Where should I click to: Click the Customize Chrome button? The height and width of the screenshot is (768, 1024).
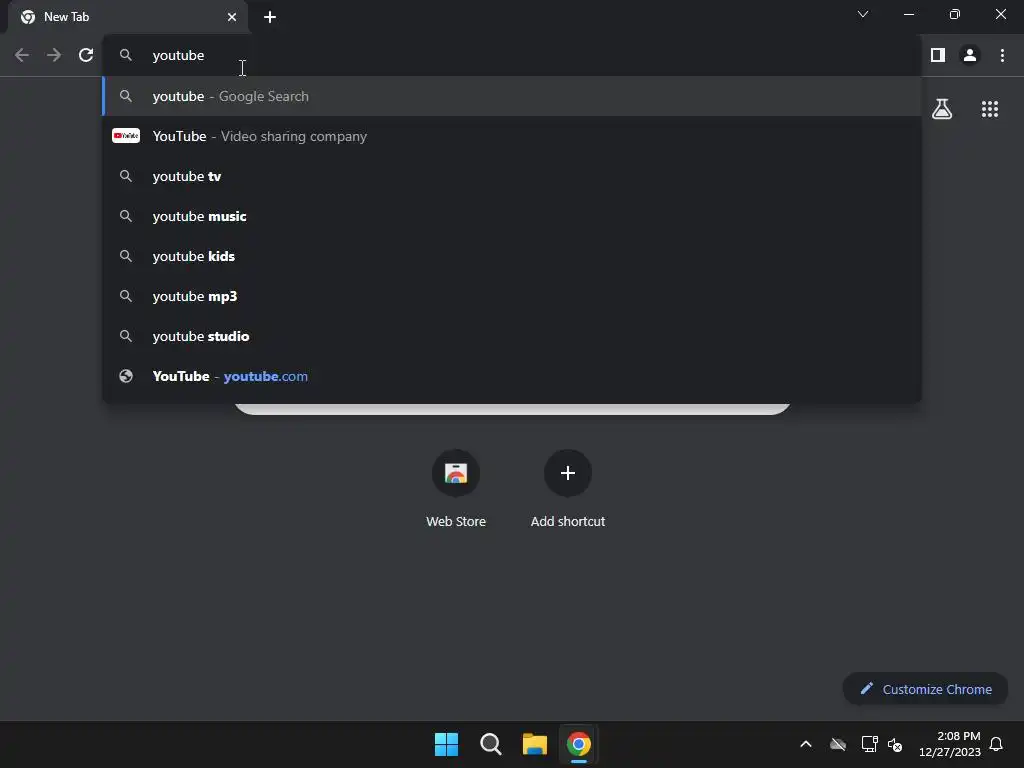coord(925,689)
